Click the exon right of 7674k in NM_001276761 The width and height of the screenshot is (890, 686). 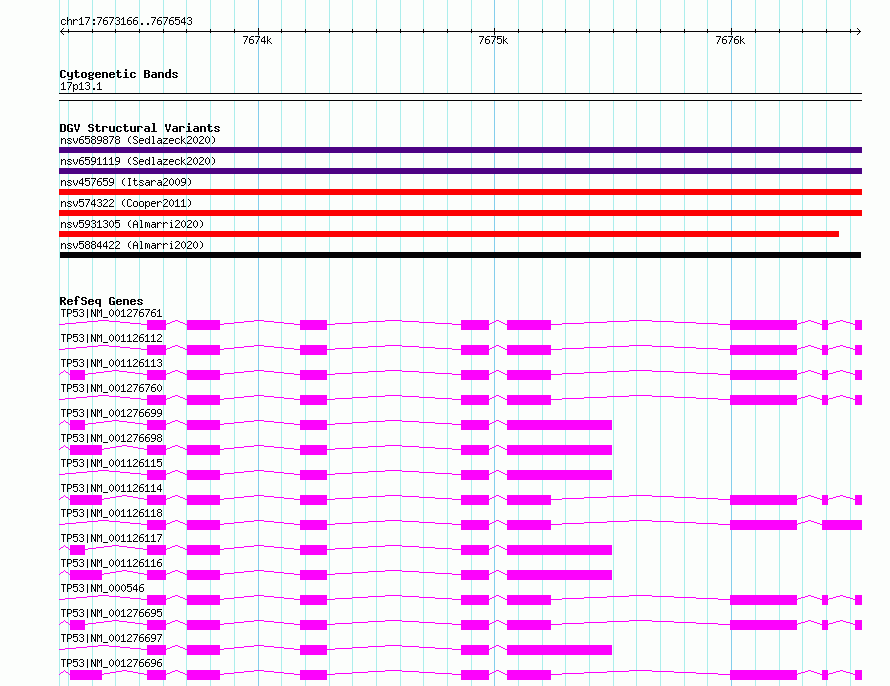[313, 325]
